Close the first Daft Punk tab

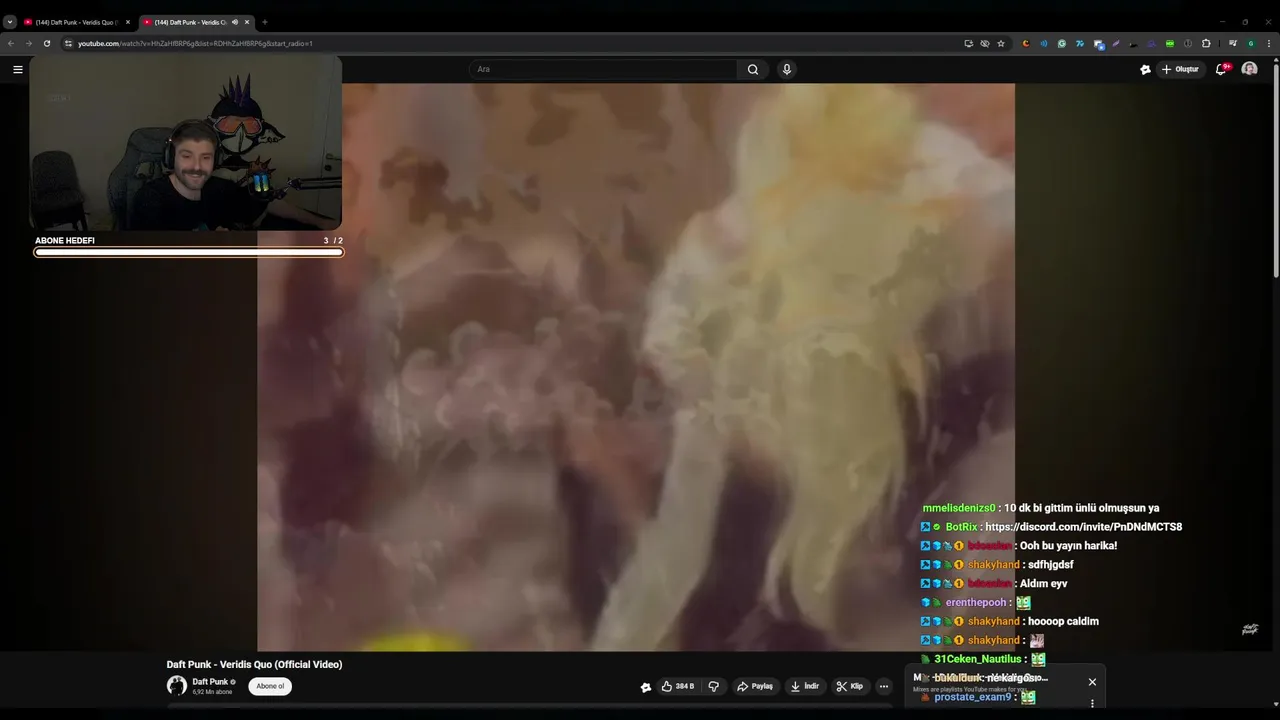point(127,22)
